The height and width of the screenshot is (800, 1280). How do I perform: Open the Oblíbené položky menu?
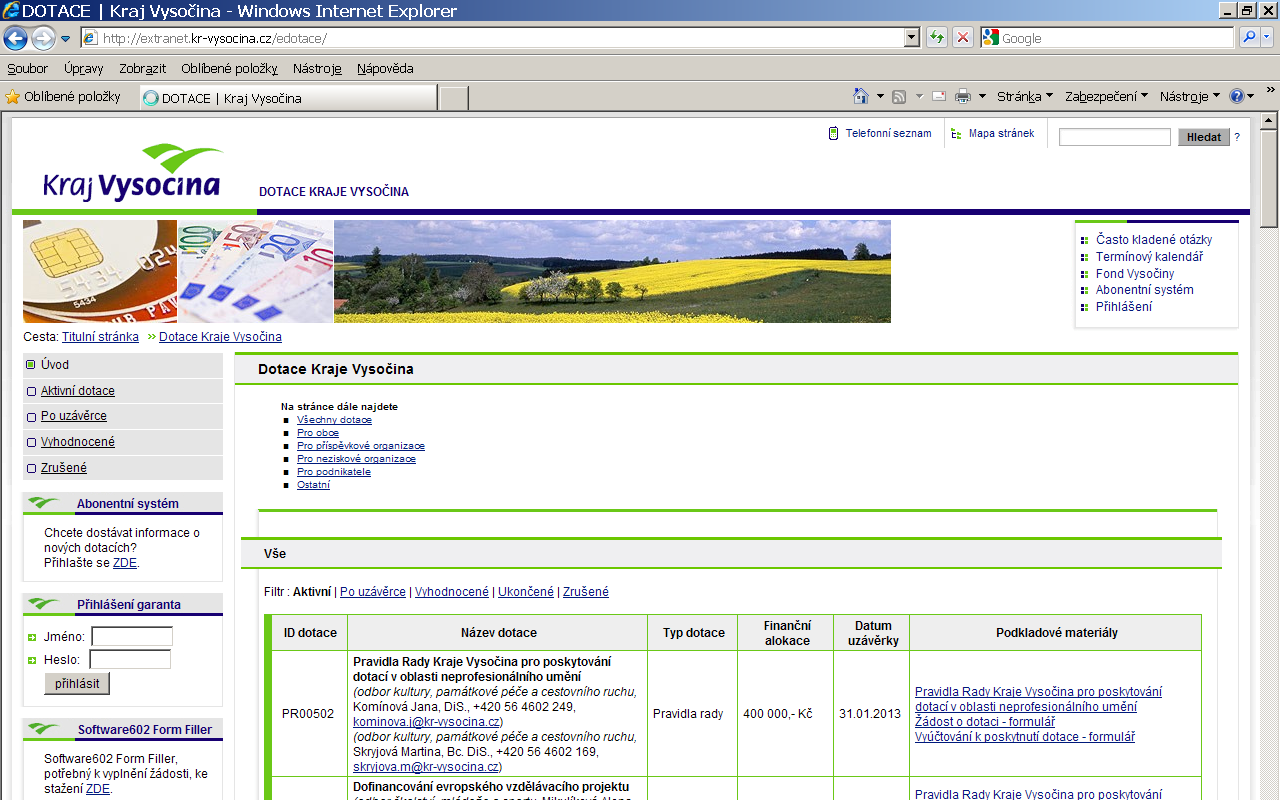coord(229,69)
